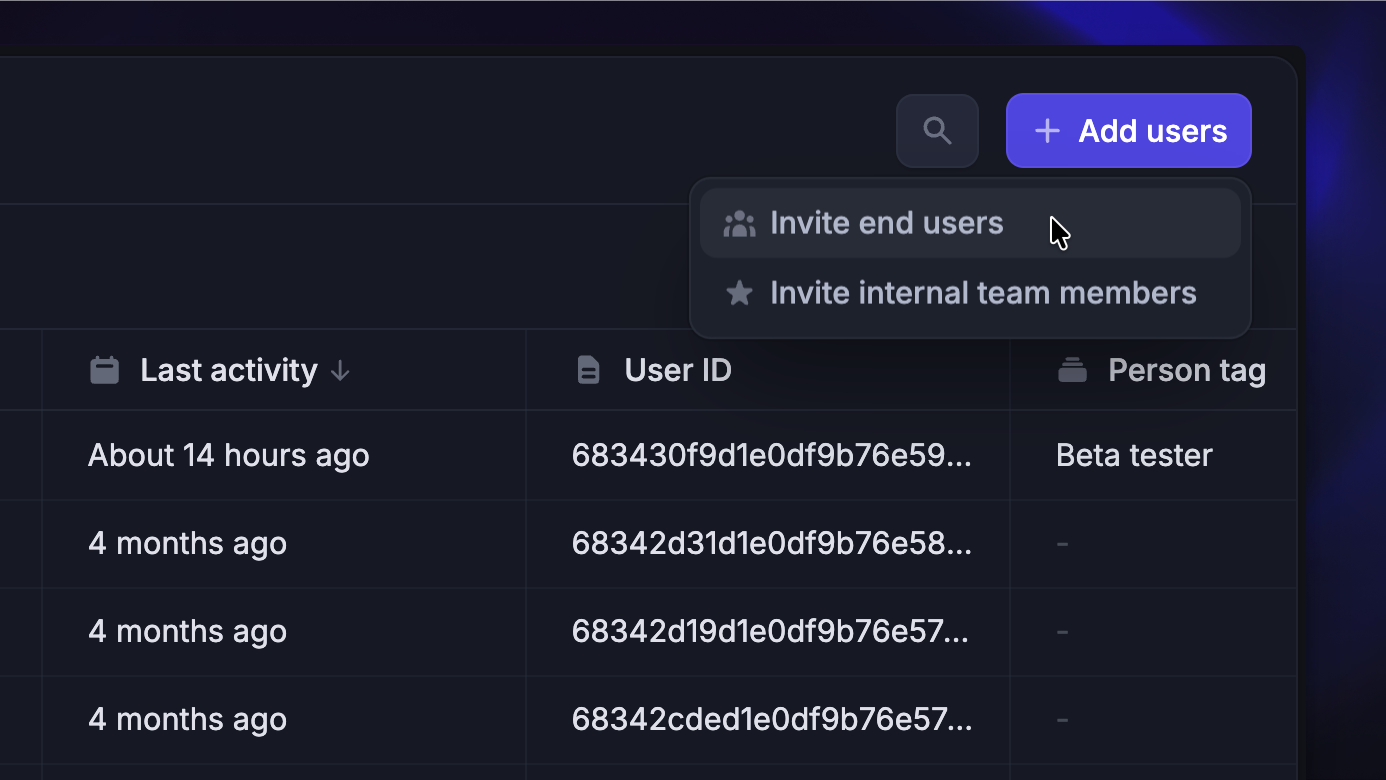Click the calendar icon in Last activity header
Screen dimensions: 1386x780
pos(105,371)
